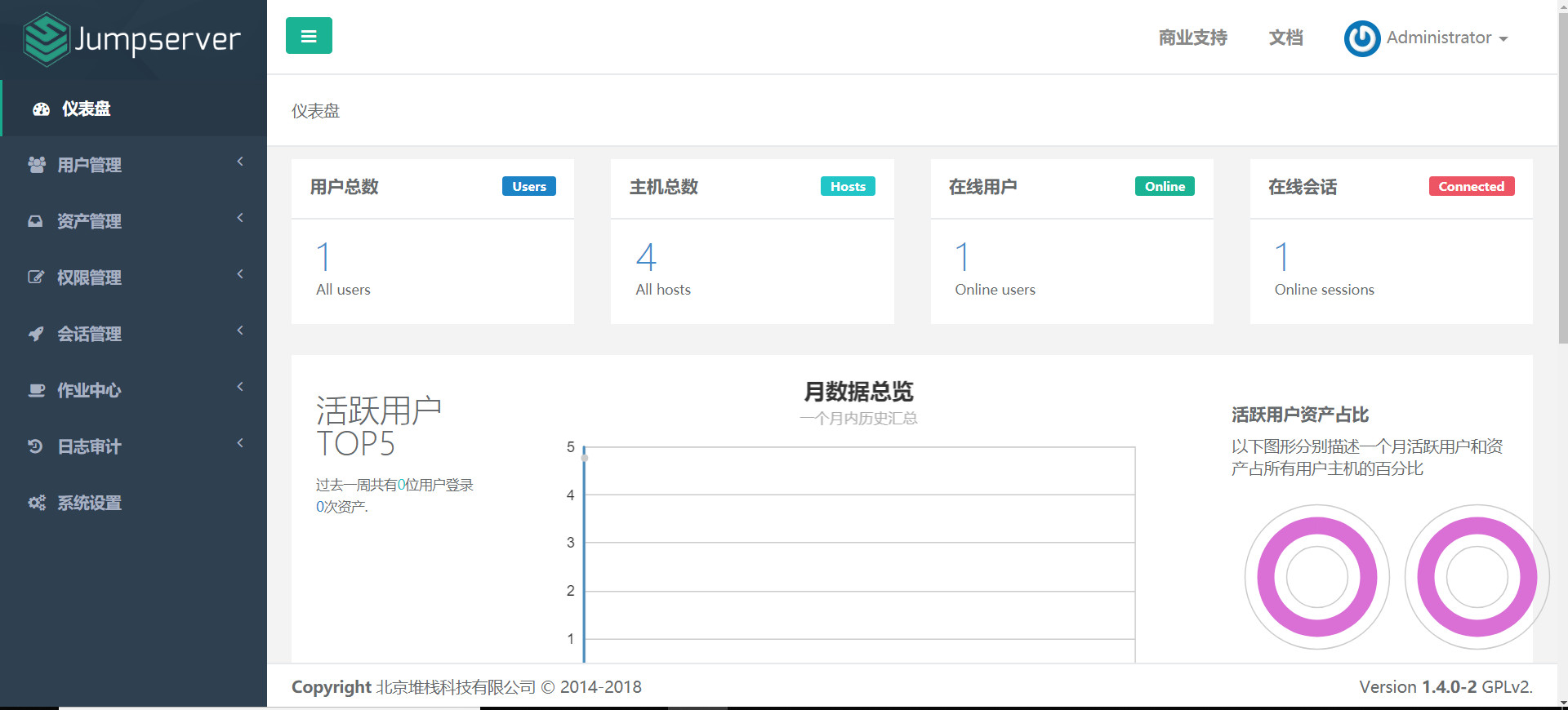Toggle sidebar with green hamburger button
This screenshot has width=1568, height=710.
[x=309, y=36]
